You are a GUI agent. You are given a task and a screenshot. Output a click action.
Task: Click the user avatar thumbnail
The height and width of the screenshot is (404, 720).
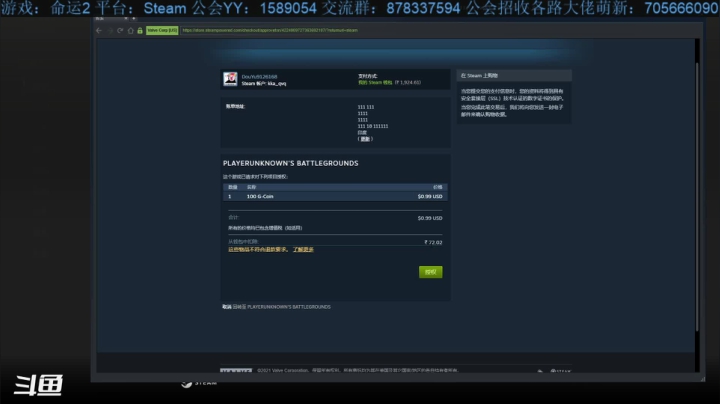pyautogui.click(x=230, y=79)
